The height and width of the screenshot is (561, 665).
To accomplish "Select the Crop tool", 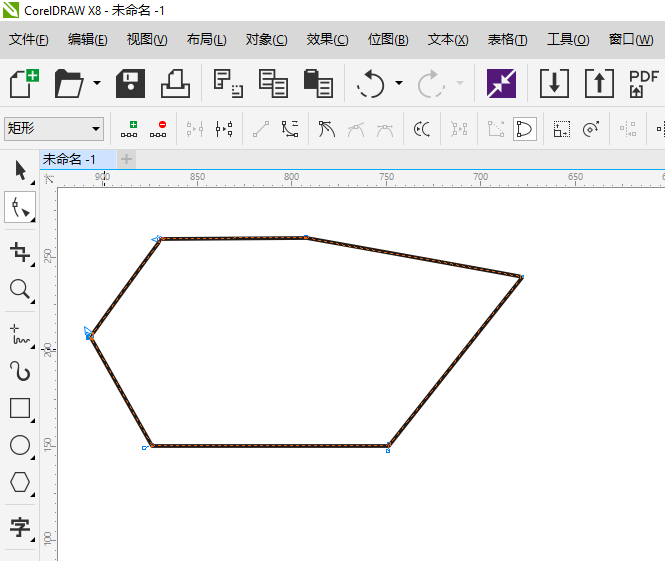I will (x=20, y=251).
